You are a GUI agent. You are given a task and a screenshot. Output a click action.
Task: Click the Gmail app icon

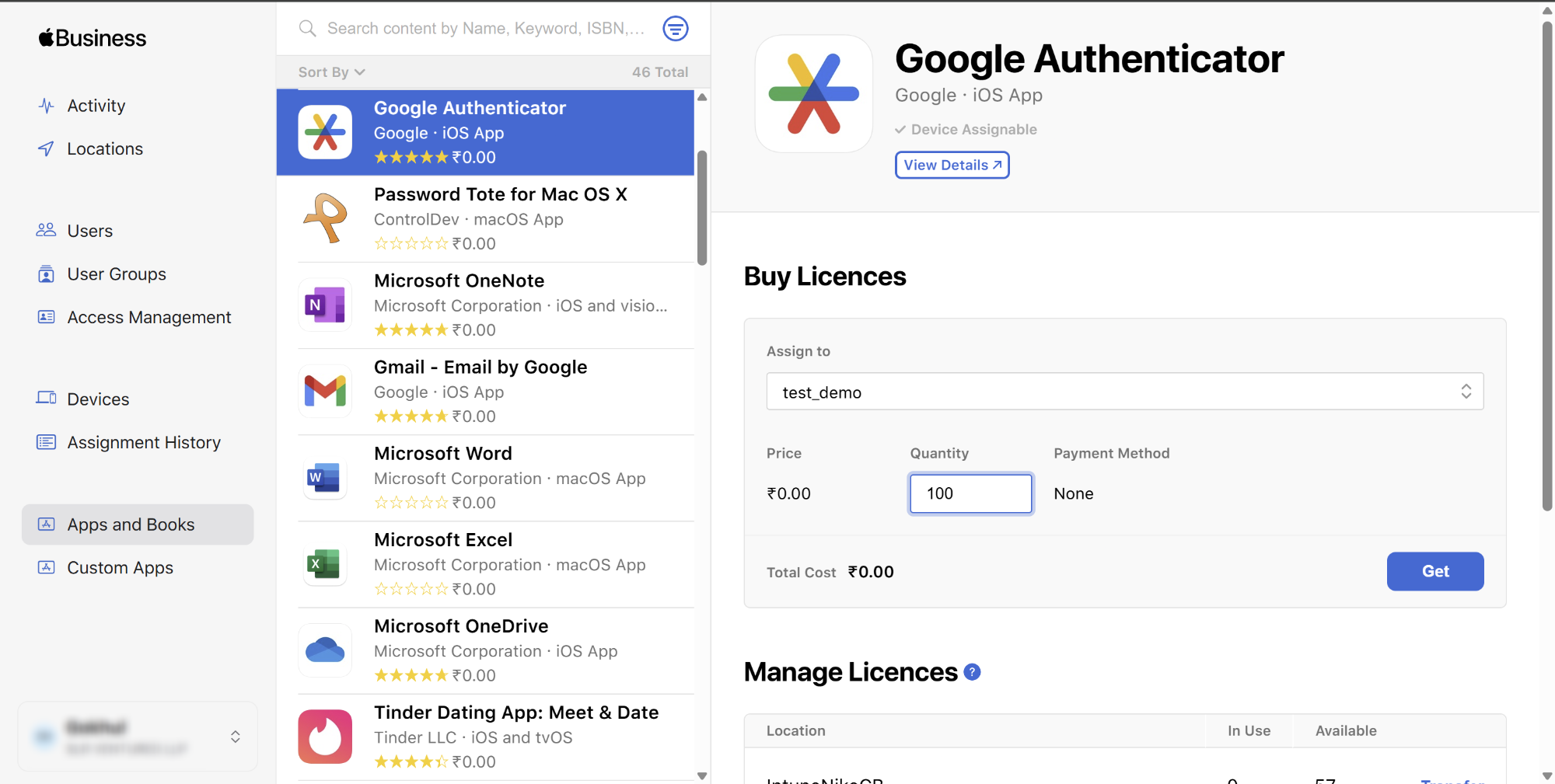click(x=325, y=391)
